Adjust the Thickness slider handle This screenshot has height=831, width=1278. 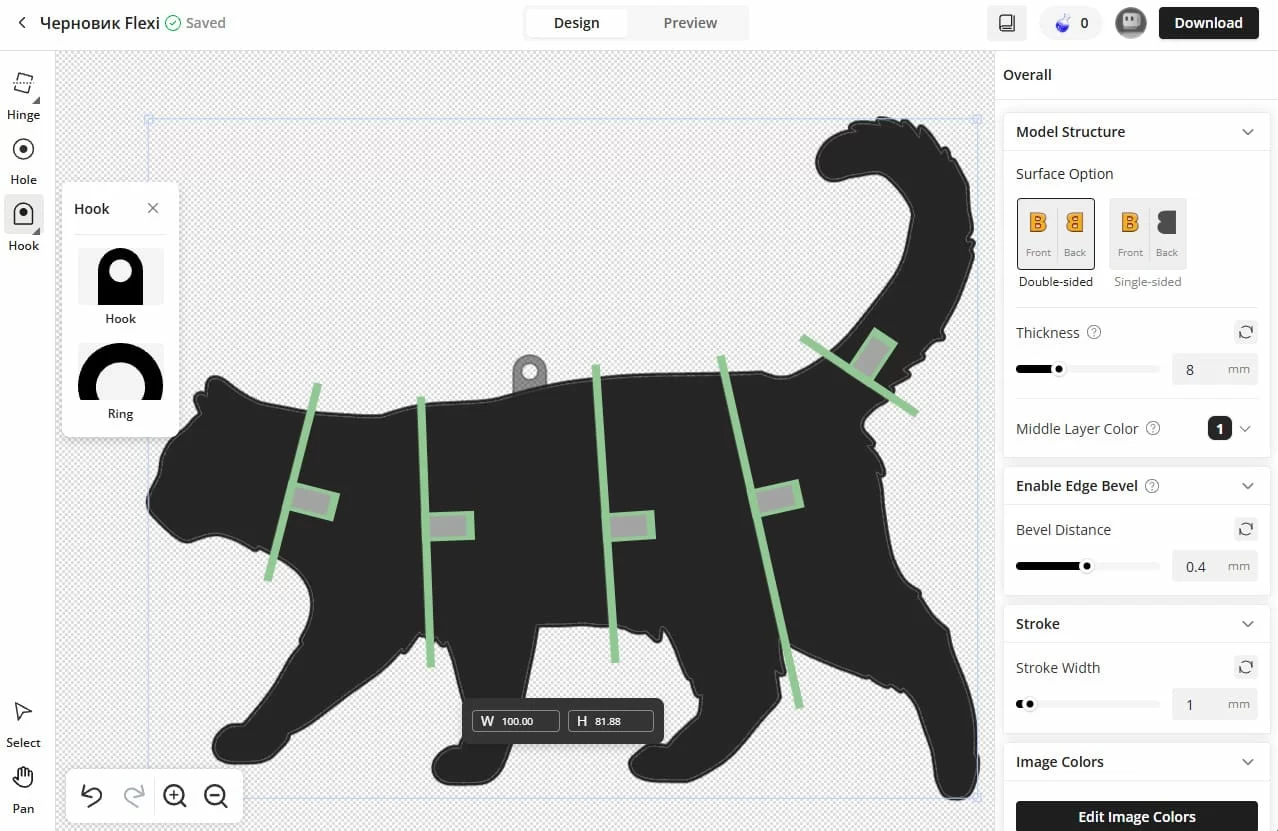(1059, 369)
